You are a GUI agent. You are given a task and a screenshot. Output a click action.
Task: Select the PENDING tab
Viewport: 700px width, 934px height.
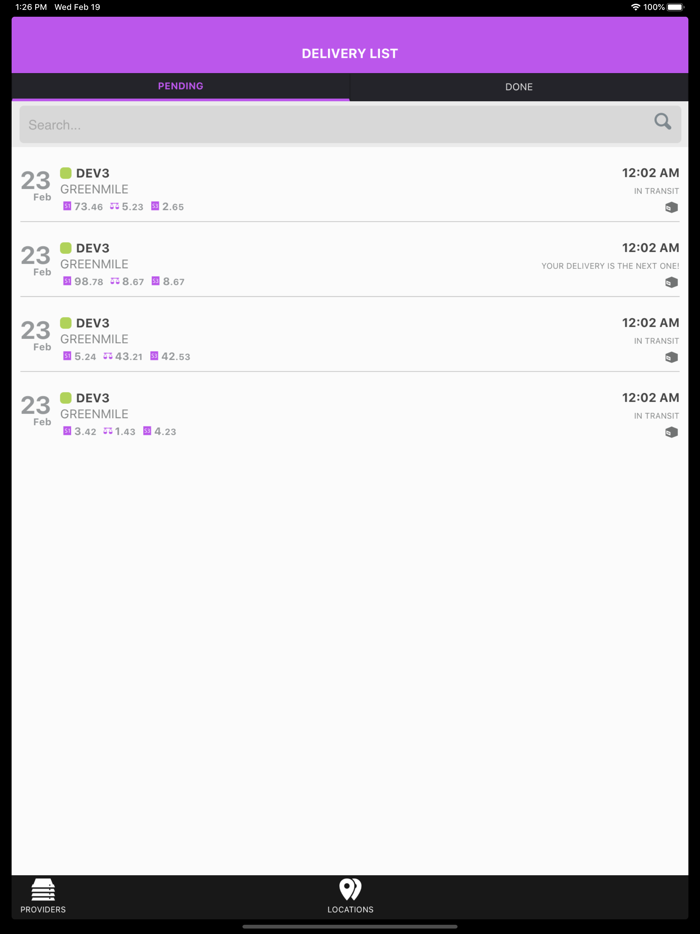coord(180,86)
